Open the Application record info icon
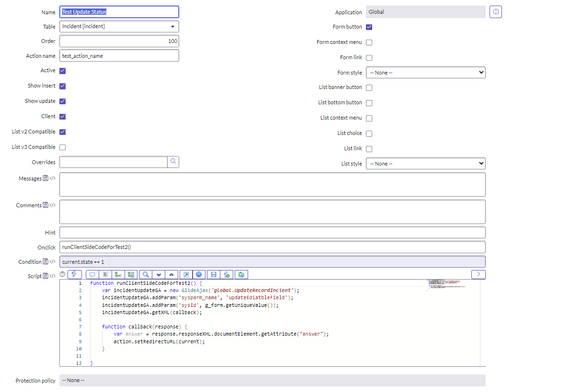This screenshot has width=570, height=392. [495, 12]
